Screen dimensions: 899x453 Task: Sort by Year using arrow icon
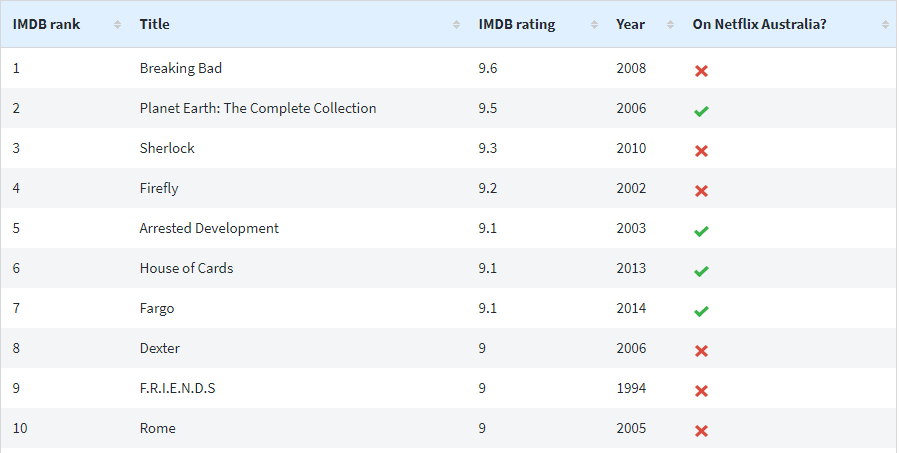pos(670,25)
